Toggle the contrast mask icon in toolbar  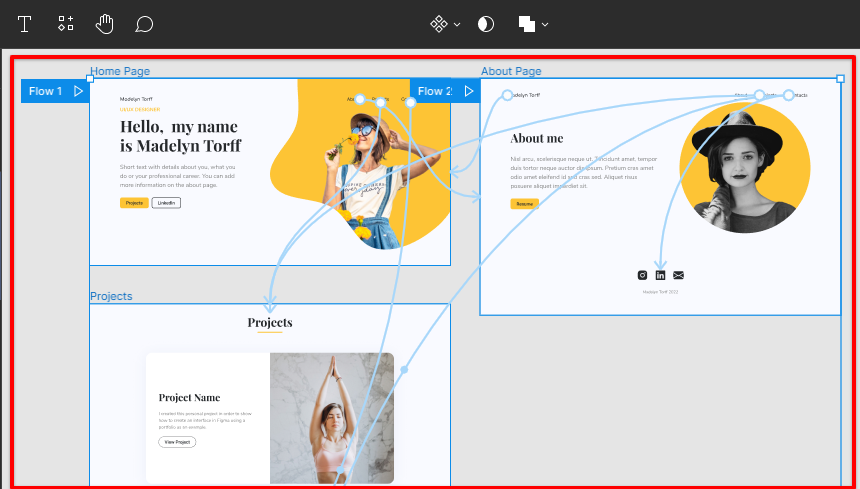click(x=486, y=23)
